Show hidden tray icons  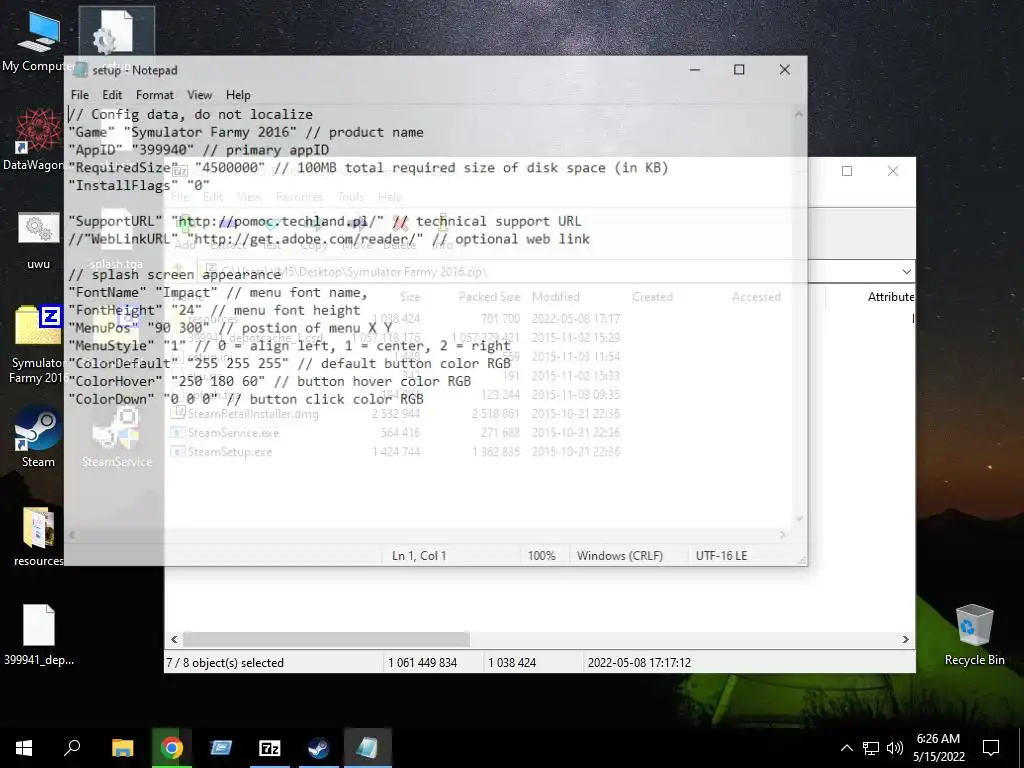click(x=846, y=748)
